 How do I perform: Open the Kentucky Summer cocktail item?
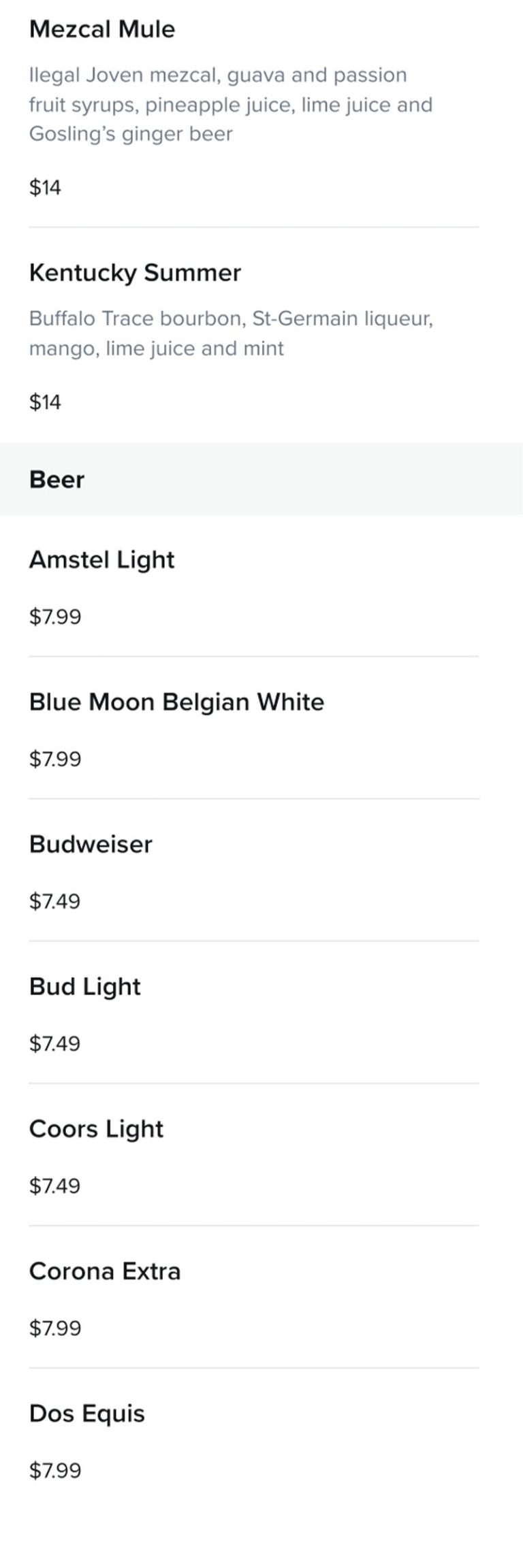(135, 273)
